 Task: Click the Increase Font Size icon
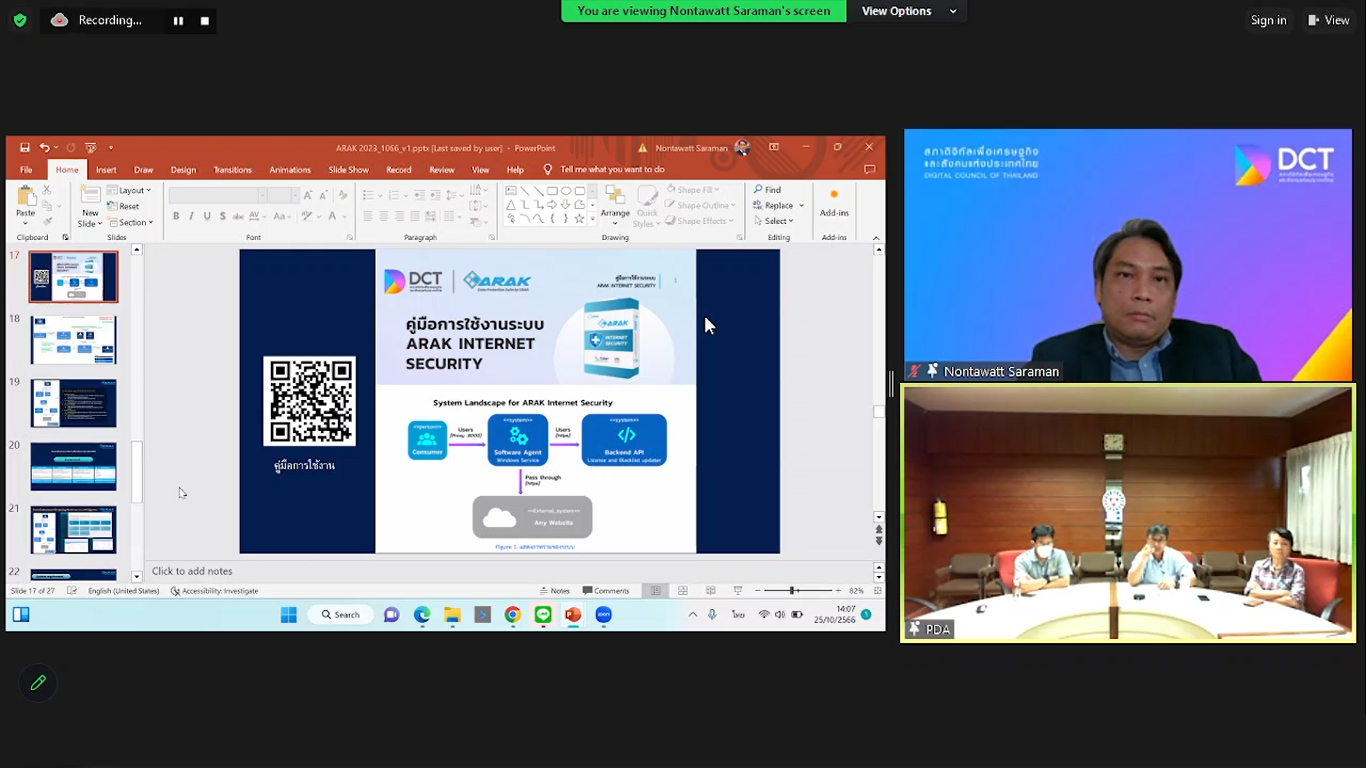click(308, 196)
